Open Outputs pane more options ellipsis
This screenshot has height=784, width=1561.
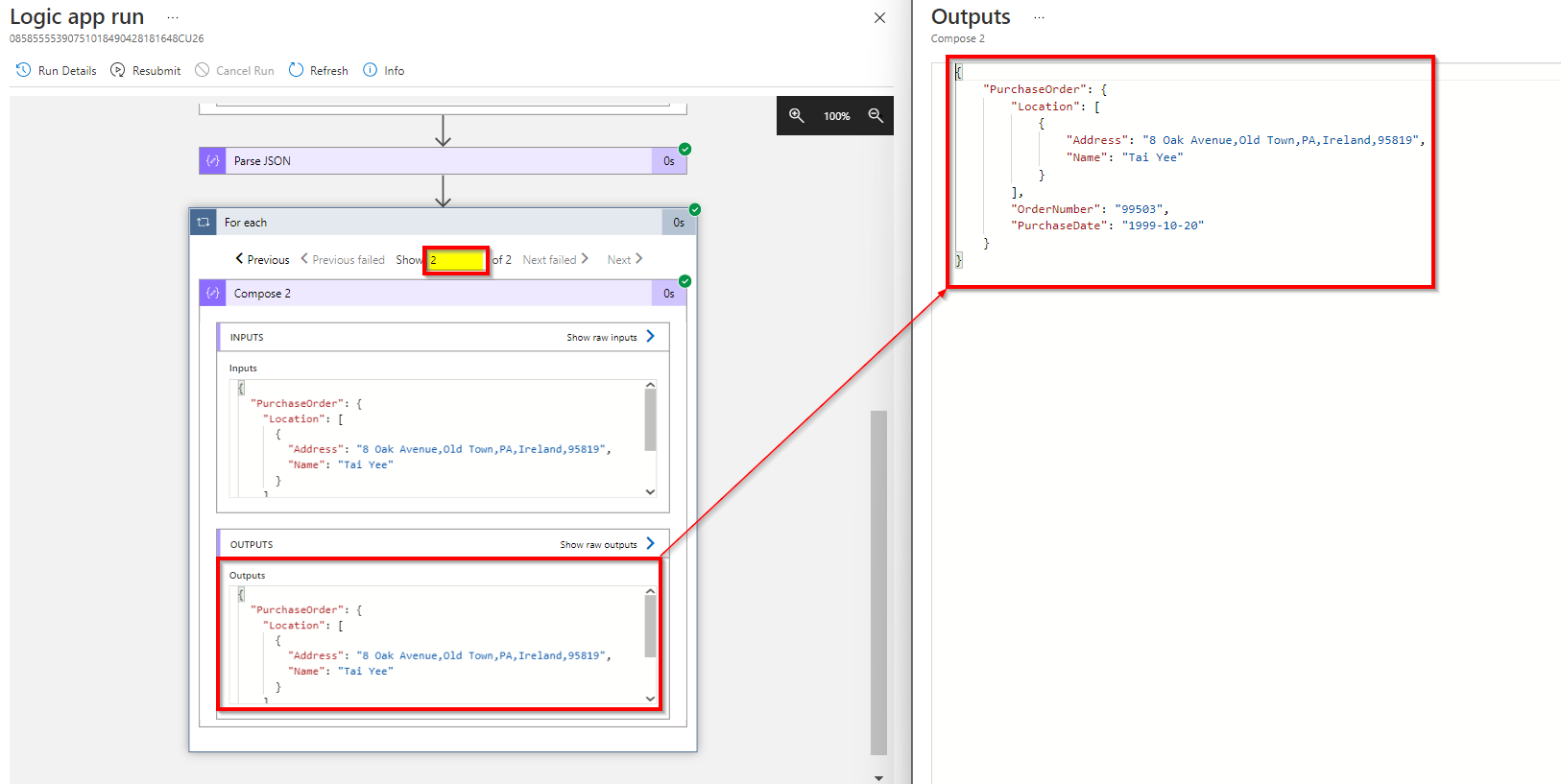tap(1039, 17)
